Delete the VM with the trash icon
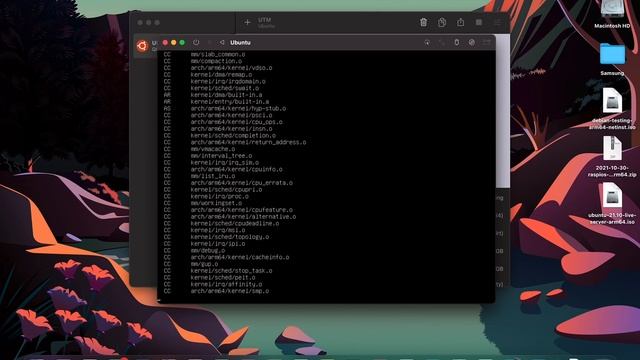The width and height of the screenshot is (640, 360). click(x=424, y=22)
